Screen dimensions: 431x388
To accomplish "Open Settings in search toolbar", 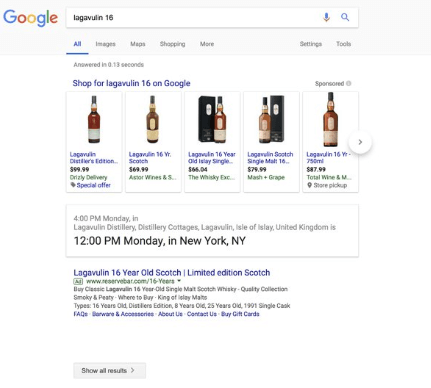I will [311, 44].
